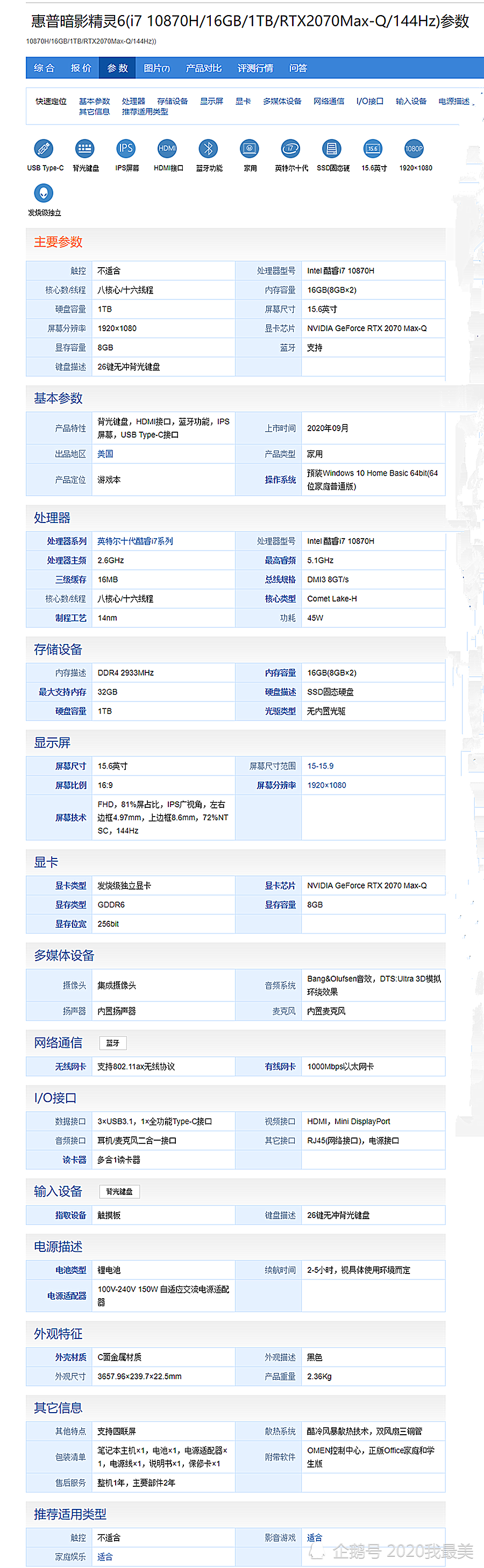Click the 屏幕技术 label link
Screen dimensions: 484x1568
70,818
